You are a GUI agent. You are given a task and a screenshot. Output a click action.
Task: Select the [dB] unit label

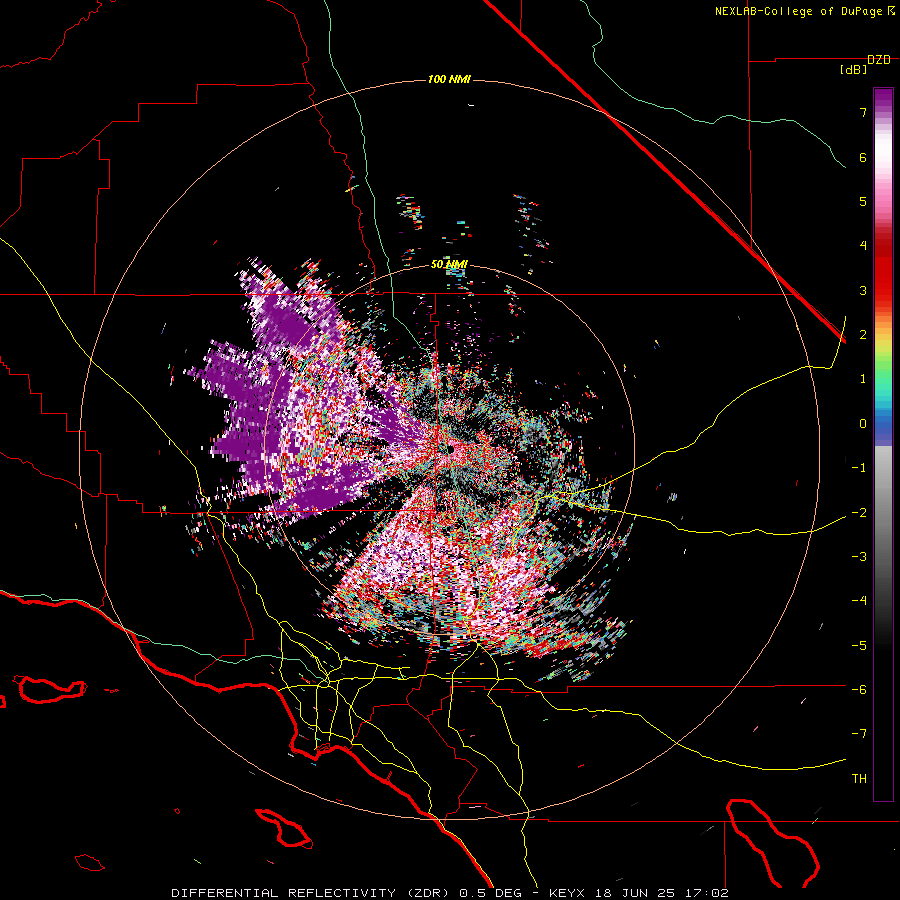click(854, 70)
